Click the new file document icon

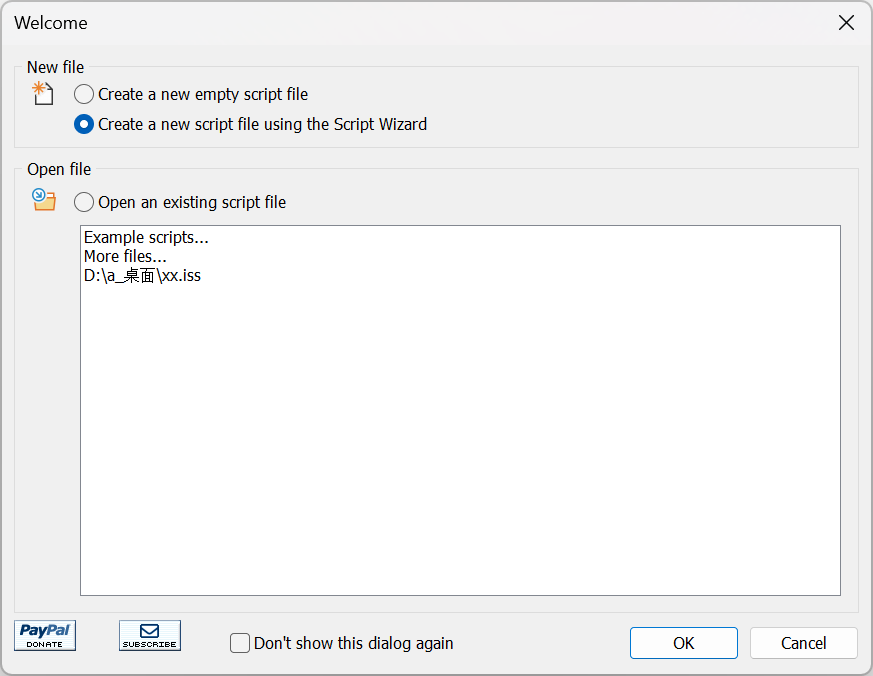[x=43, y=94]
